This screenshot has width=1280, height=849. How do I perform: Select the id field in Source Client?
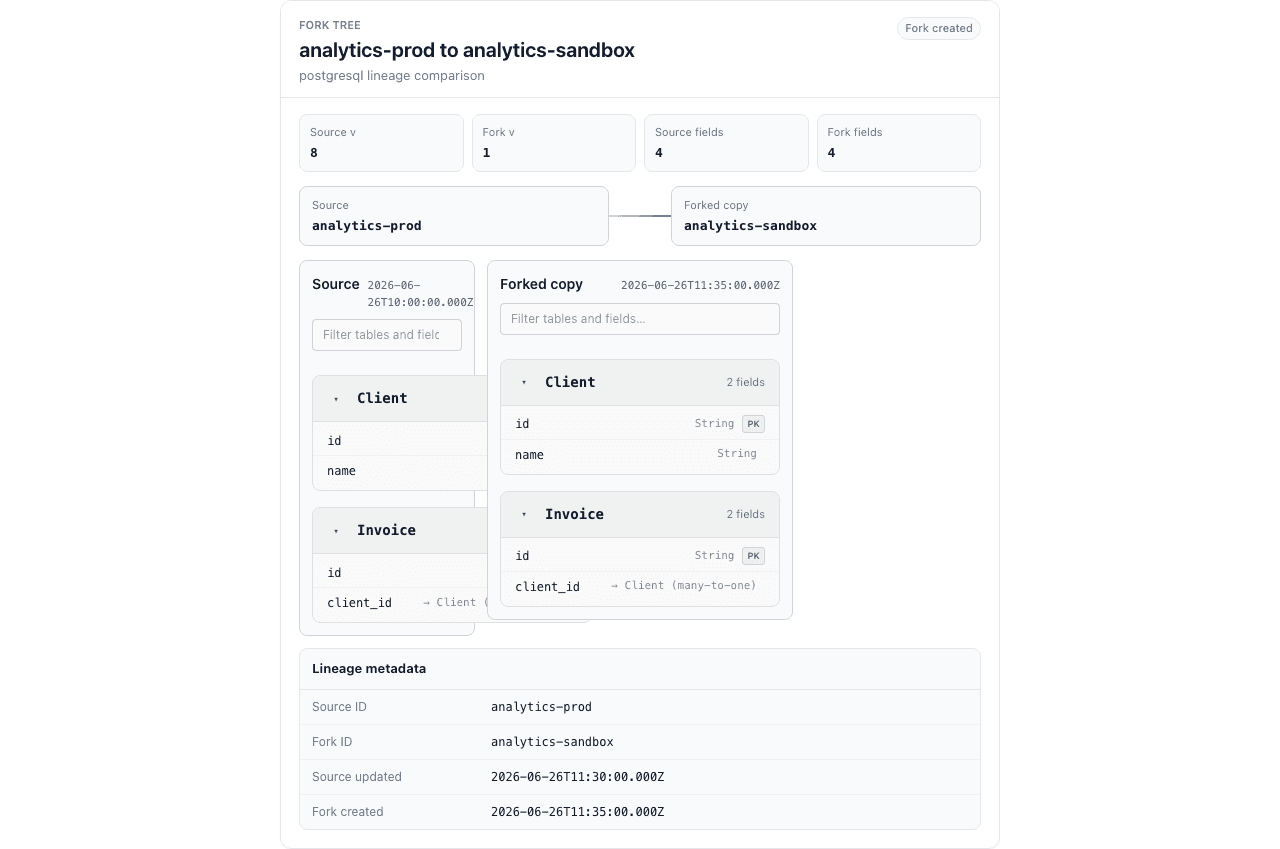click(x=400, y=441)
